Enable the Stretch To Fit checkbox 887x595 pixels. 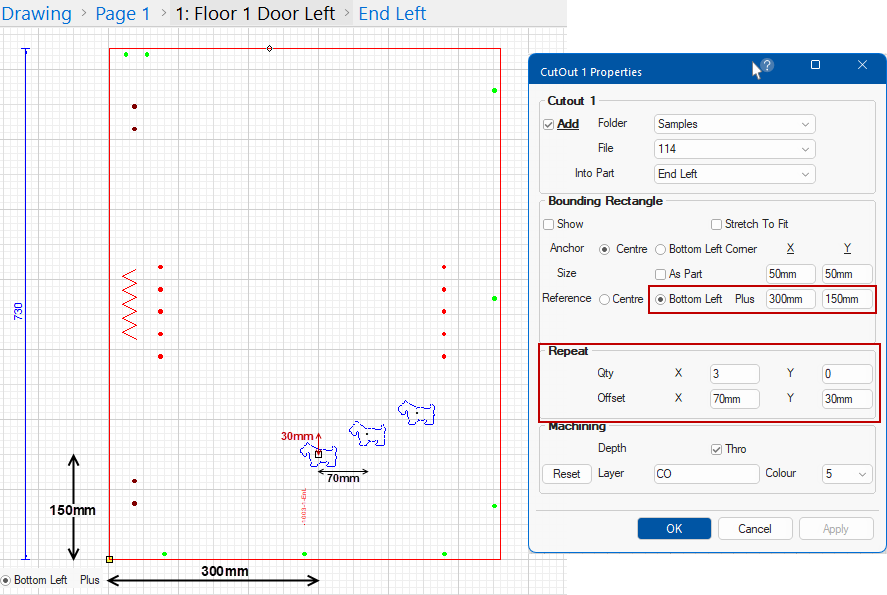point(716,225)
